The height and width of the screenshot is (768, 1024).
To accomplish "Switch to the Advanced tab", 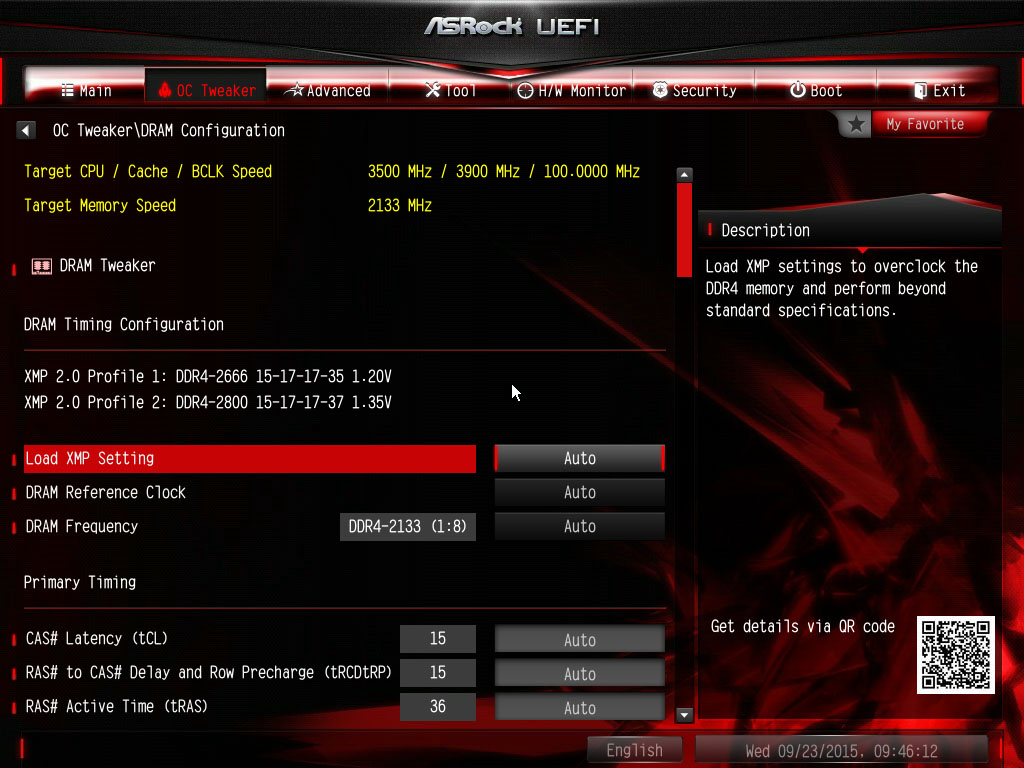I will click(x=328, y=90).
